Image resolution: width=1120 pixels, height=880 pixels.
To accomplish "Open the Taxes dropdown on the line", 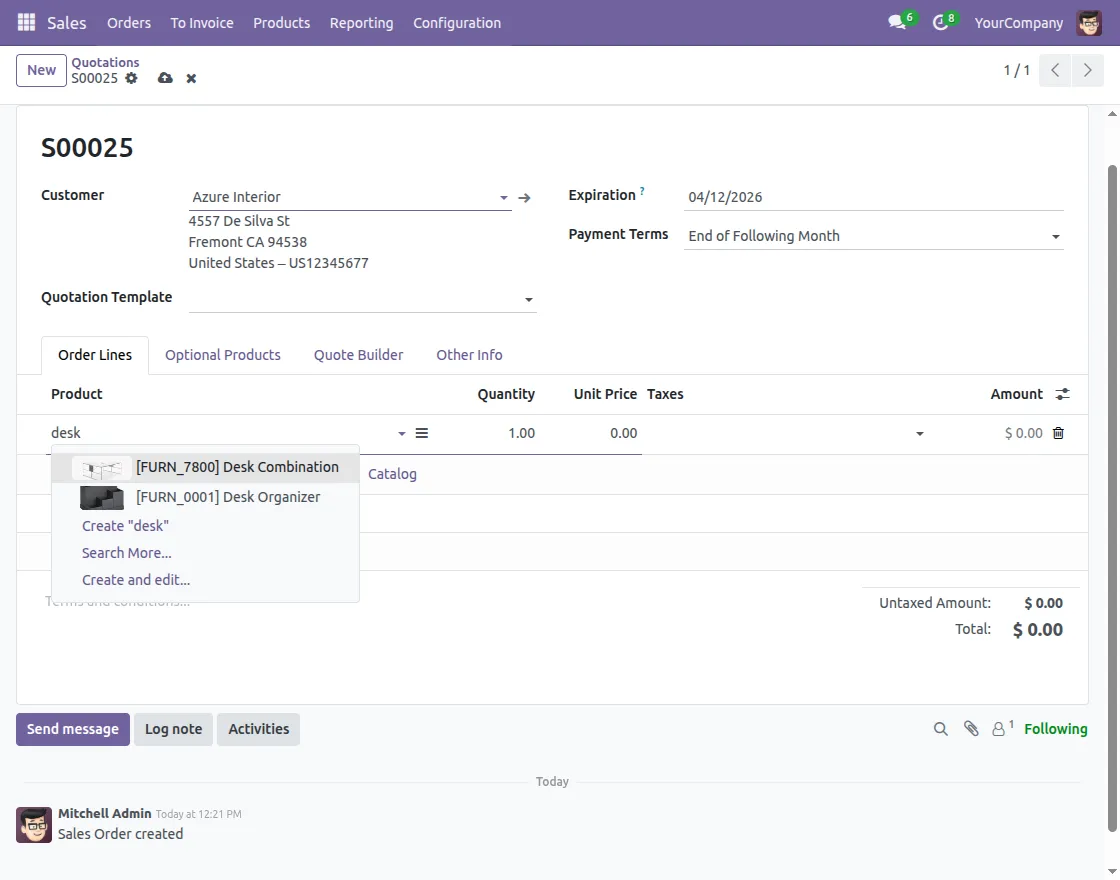I will pos(918,432).
